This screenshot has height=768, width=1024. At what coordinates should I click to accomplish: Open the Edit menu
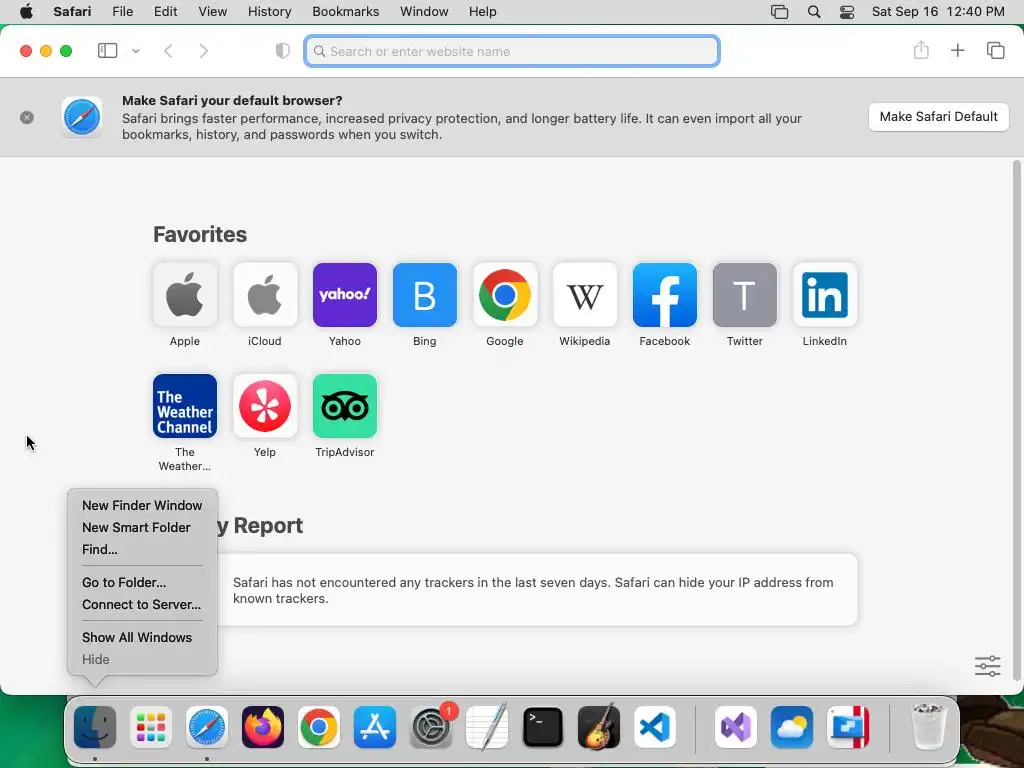[165, 12]
